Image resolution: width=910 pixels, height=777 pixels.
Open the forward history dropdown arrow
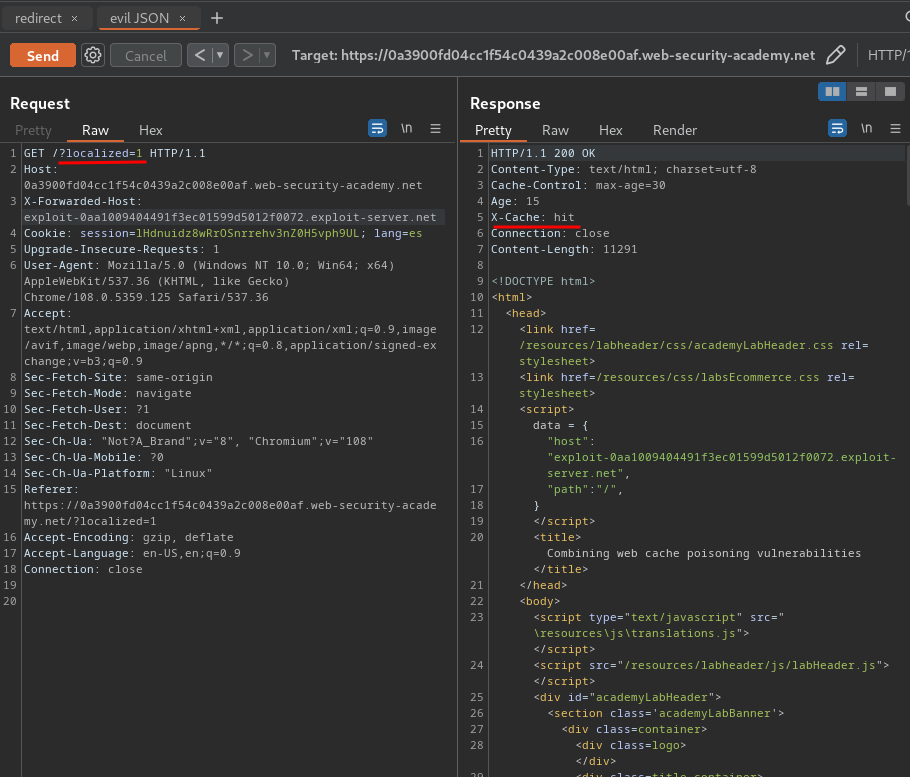coord(267,56)
